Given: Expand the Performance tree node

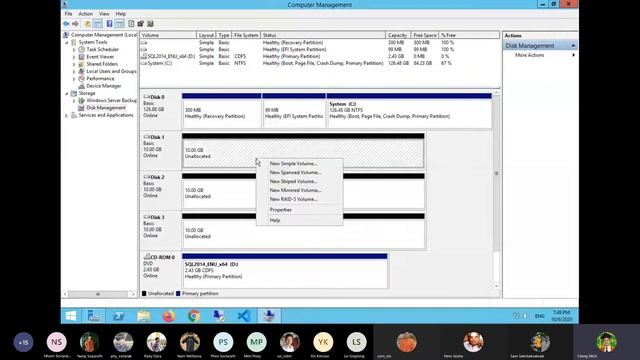Looking at the screenshot, I should (x=74, y=79).
